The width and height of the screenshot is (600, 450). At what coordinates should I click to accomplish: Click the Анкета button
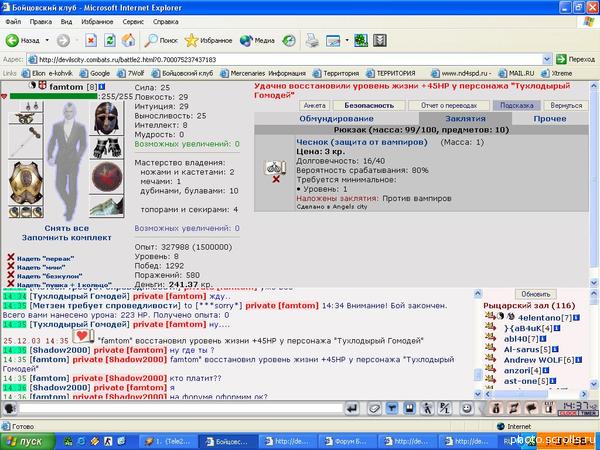click(x=315, y=105)
